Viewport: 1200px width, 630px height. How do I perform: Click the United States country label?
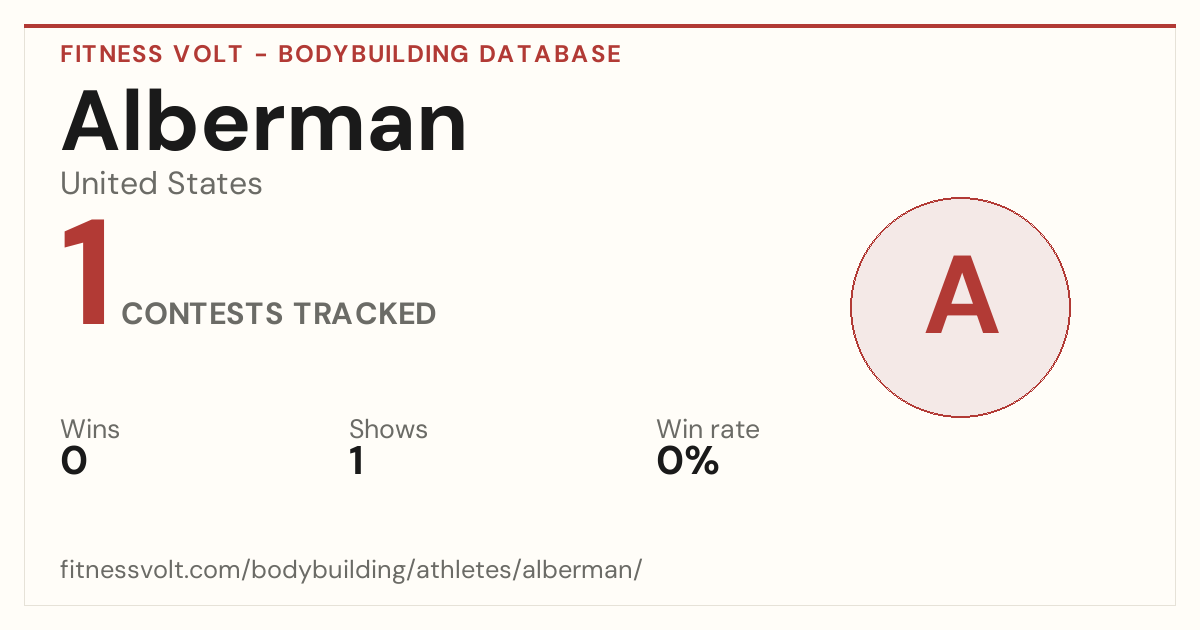[162, 184]
